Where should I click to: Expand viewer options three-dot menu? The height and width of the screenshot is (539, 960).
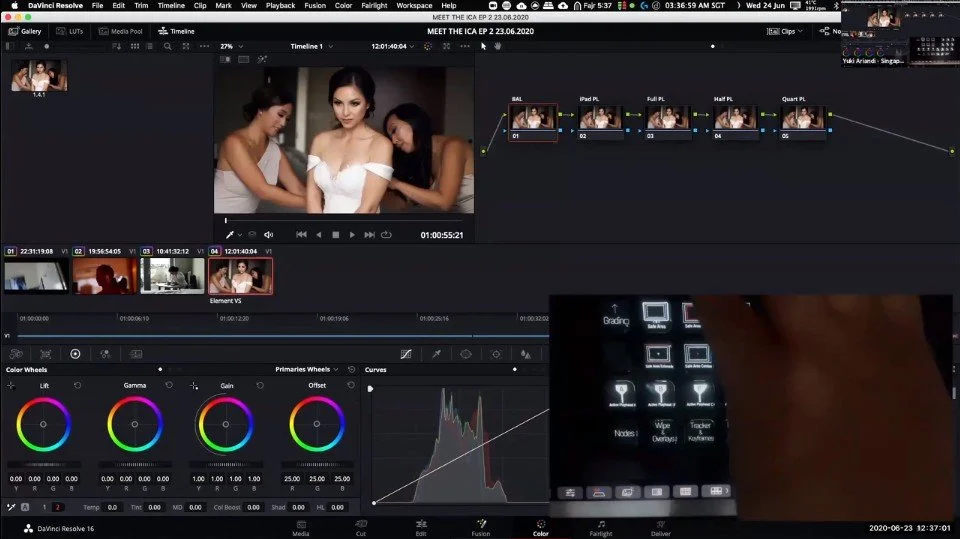465,46
